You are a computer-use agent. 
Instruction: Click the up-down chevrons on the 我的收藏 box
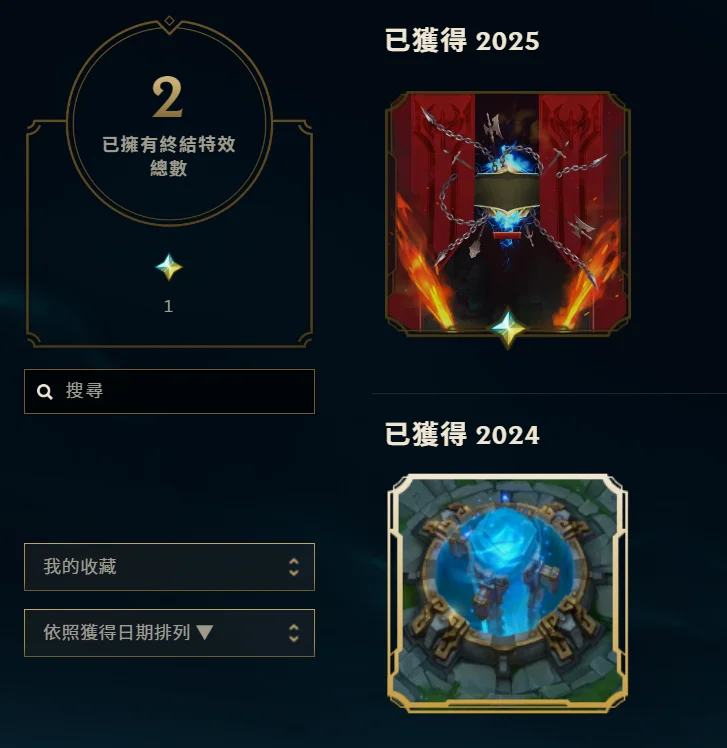coord(294,567)
